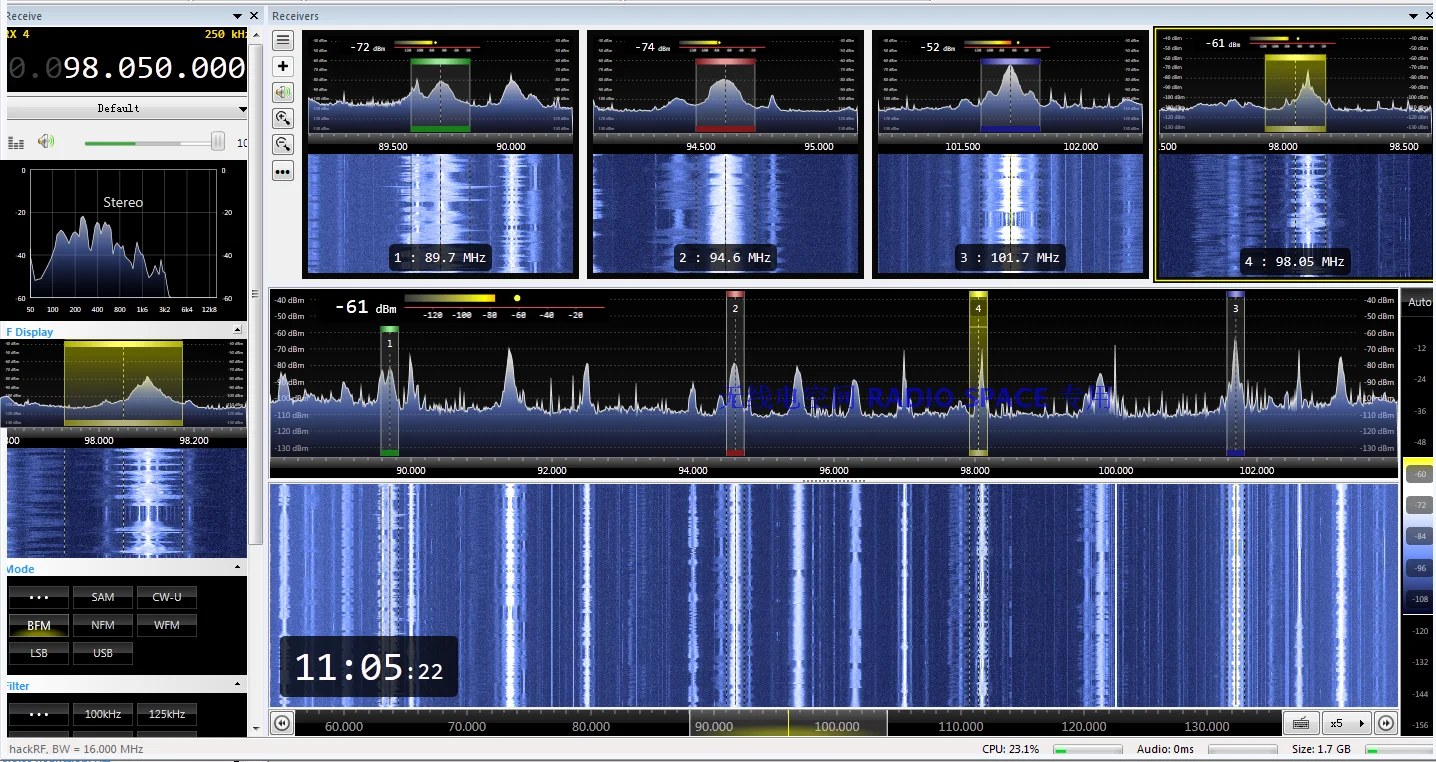
Task: Select receiver 2 thumbnail at 94.6 MHz
Action: [726, 153]
